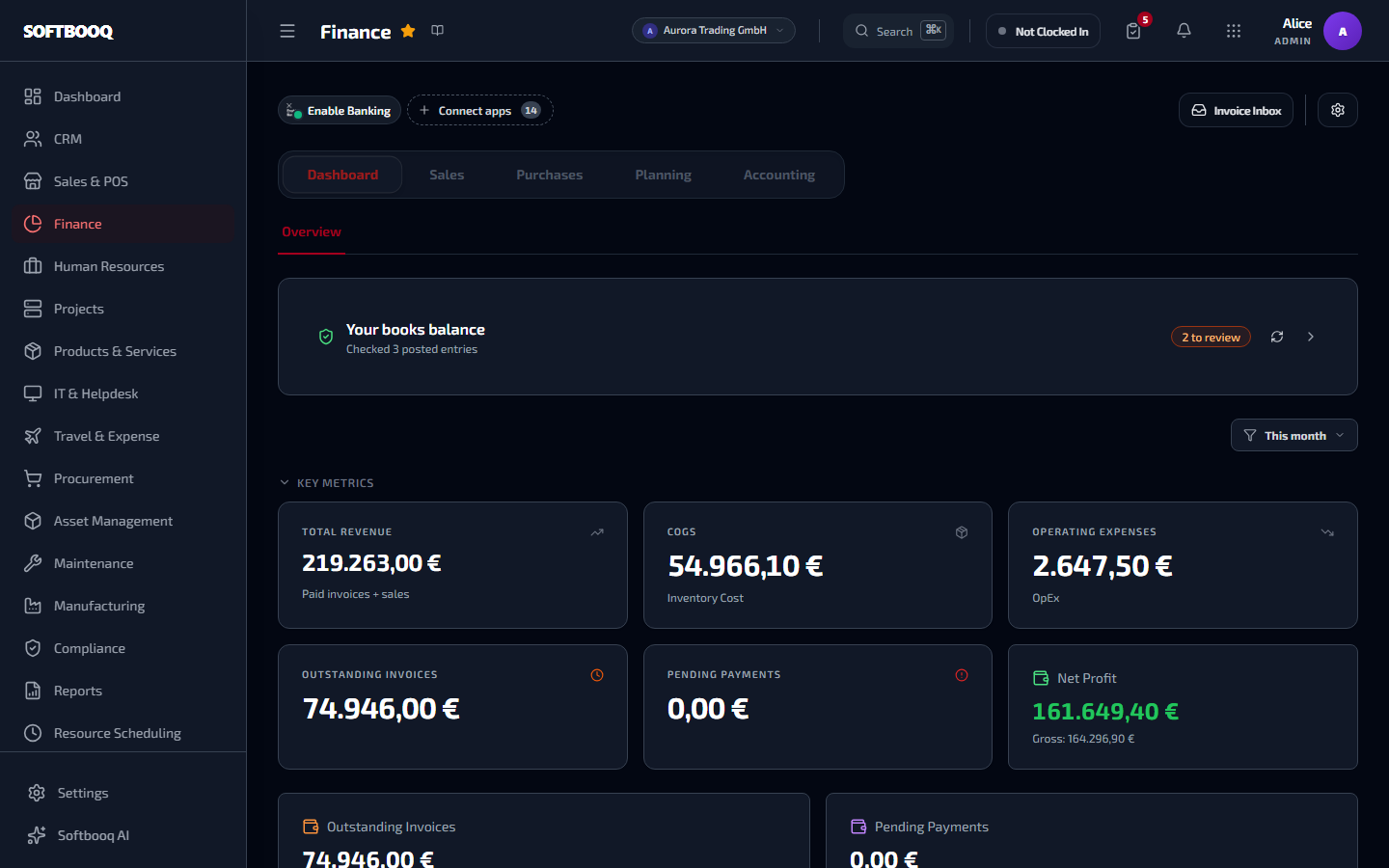
Task: Toggle the sidebar hamburger menu
Action: [x=287, y=31]
